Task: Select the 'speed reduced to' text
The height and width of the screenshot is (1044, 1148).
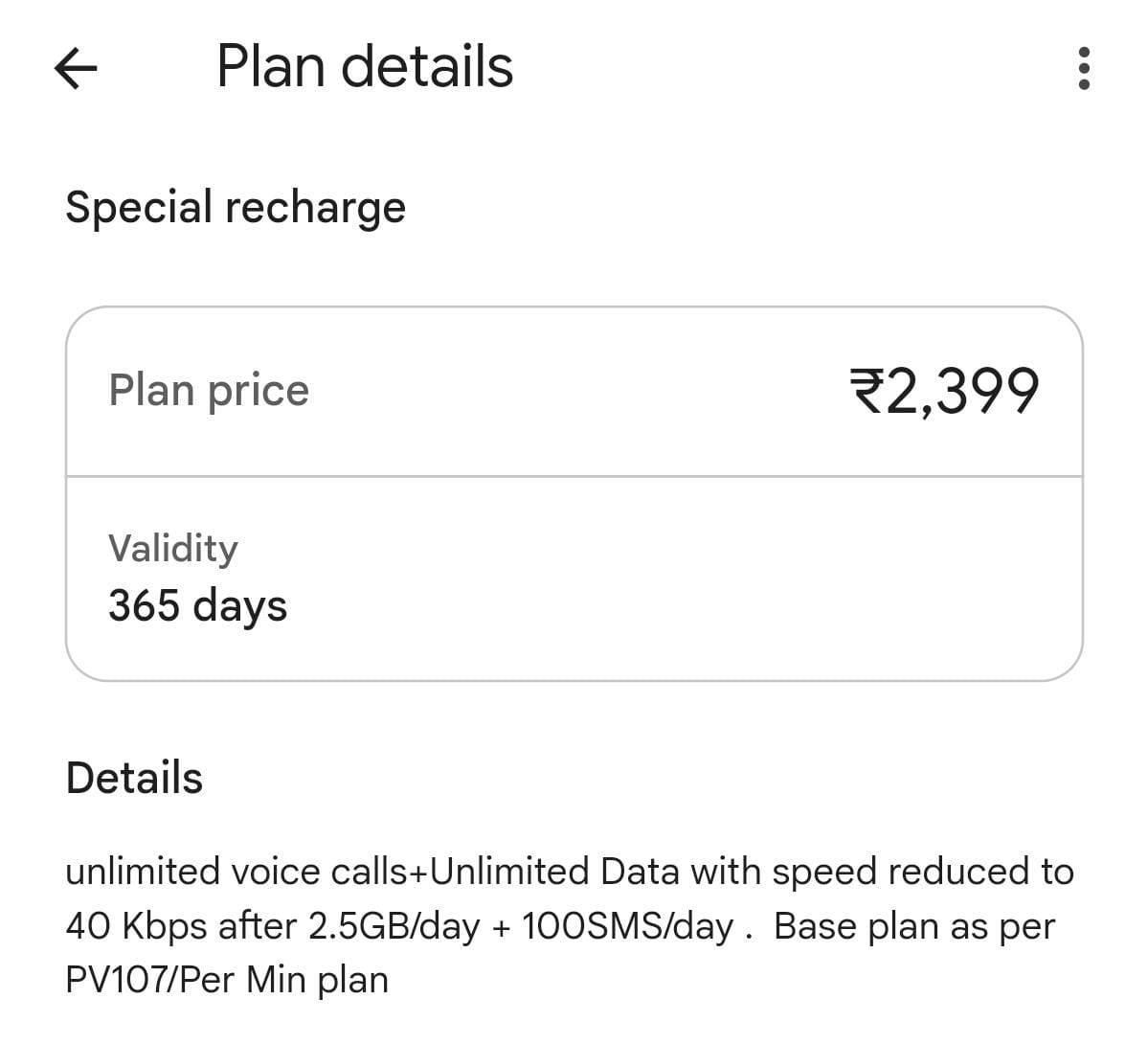Action: pos(923,873)
